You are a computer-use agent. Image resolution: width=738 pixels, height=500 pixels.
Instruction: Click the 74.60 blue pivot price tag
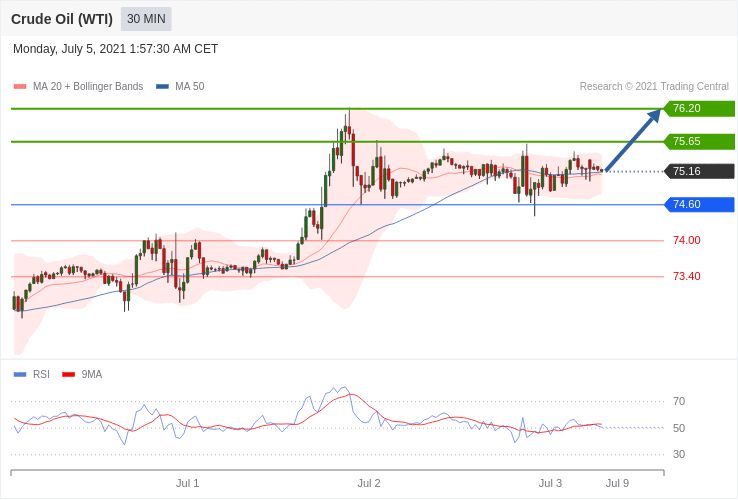pos(699,204)
